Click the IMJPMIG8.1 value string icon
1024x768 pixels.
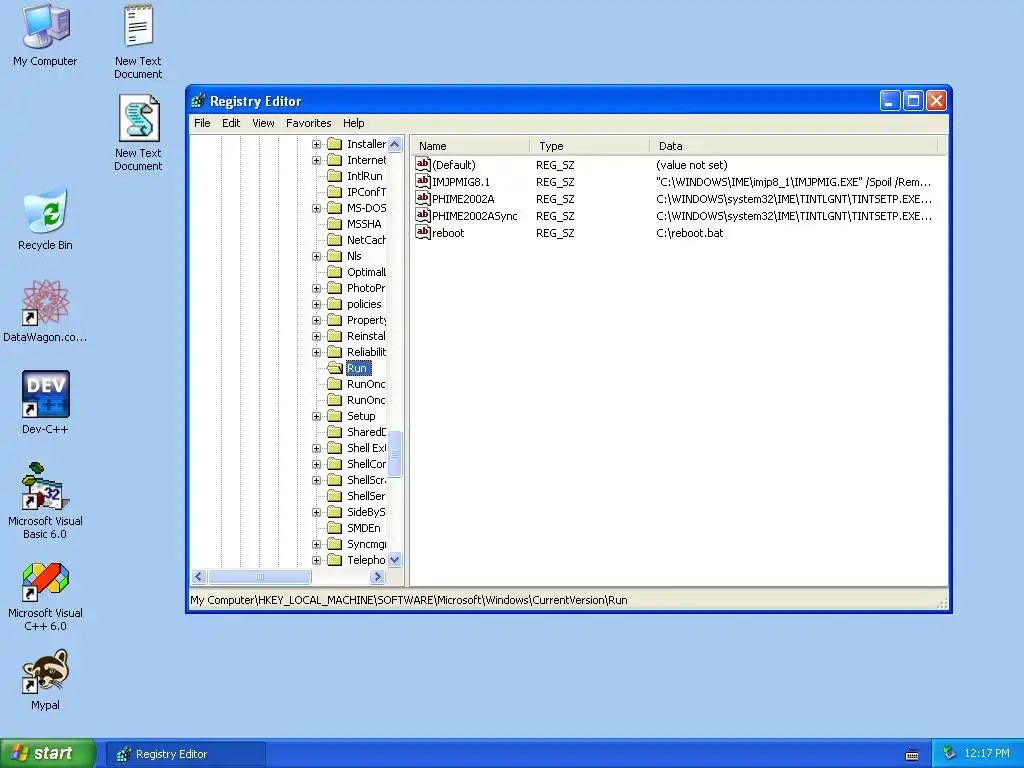[x=423, y=182]
